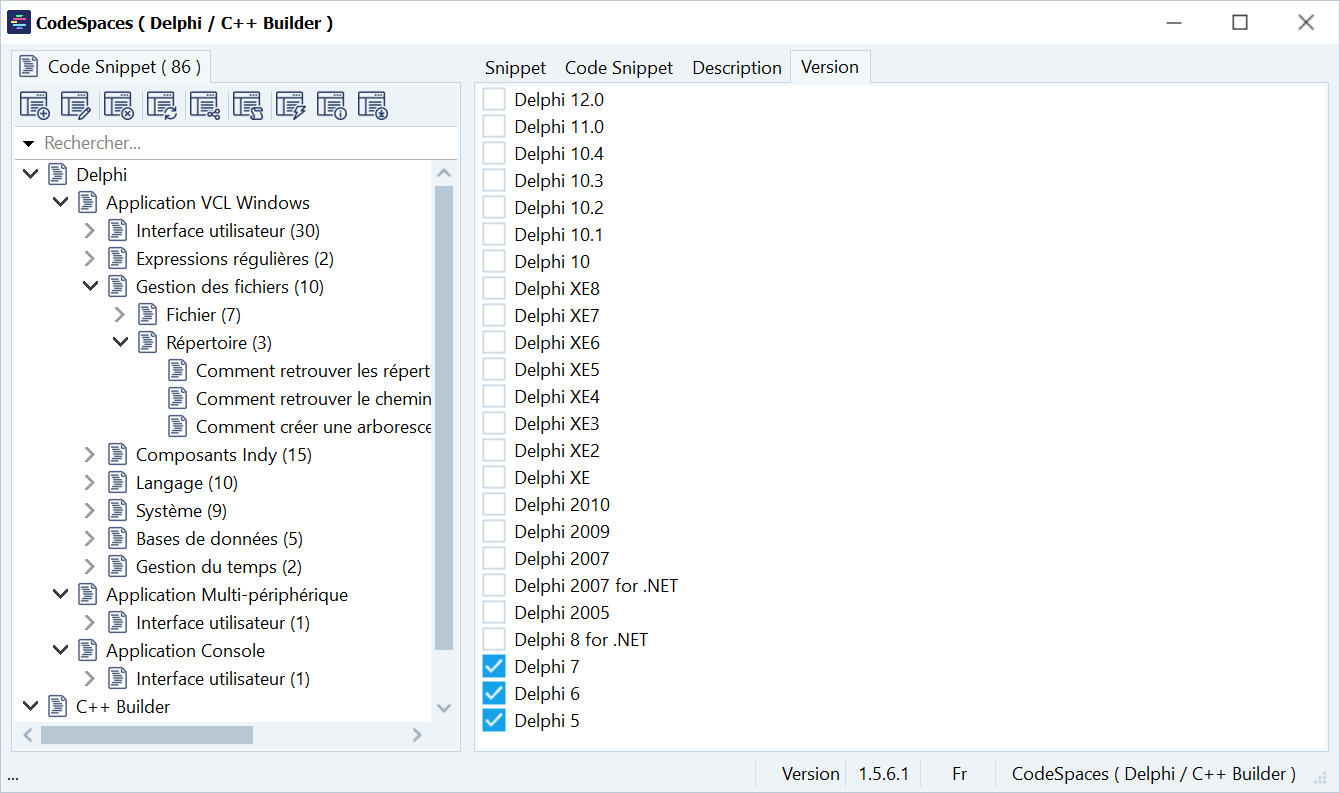Select the C++ Builder tree item

point(123,707)
